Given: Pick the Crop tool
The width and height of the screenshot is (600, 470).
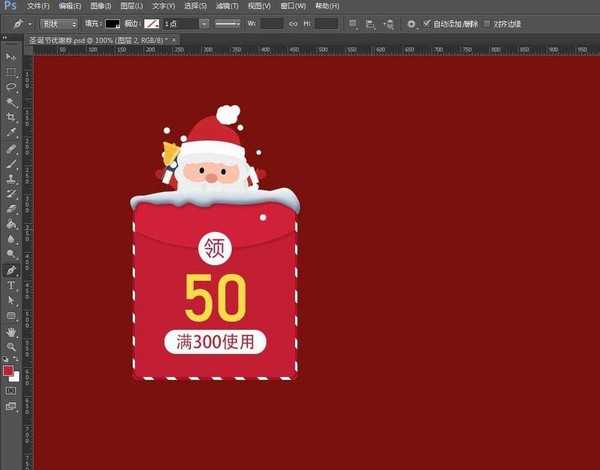Looking at the screenshot, I should coord(11,116).
